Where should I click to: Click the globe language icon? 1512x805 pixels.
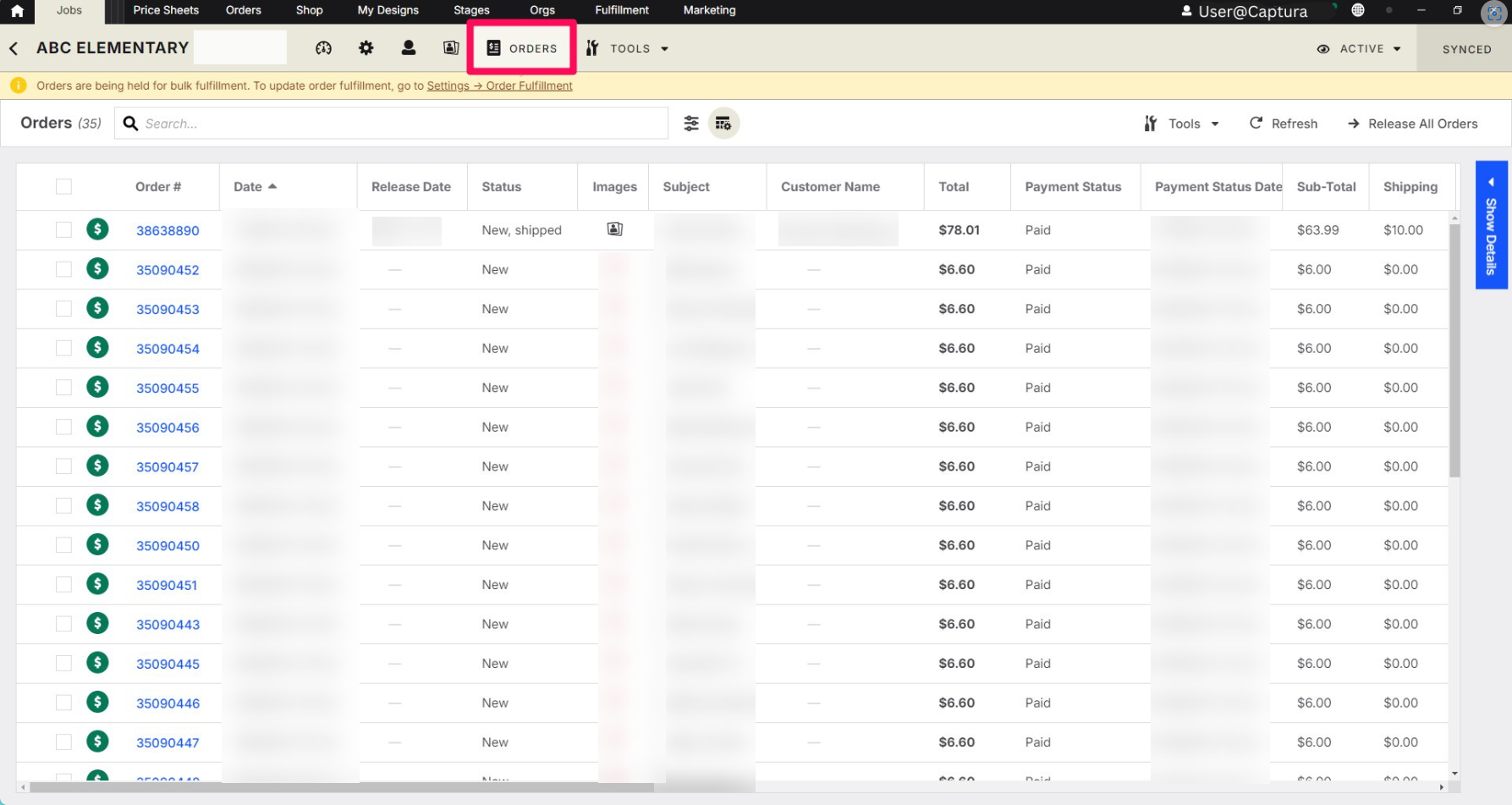point(1358,10)
